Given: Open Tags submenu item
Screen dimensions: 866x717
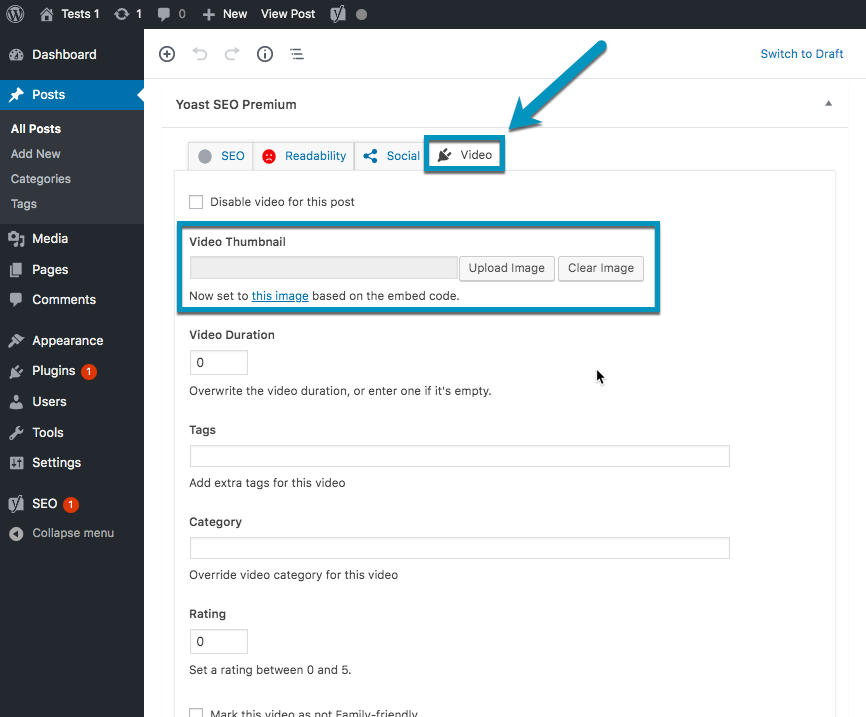Looking at the screenshot, I should (24, 204).
